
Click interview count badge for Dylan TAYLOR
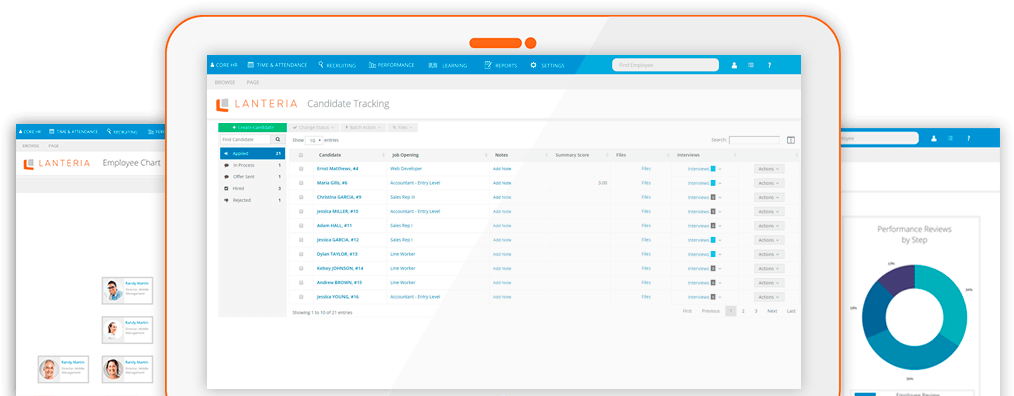click(713, 254)
